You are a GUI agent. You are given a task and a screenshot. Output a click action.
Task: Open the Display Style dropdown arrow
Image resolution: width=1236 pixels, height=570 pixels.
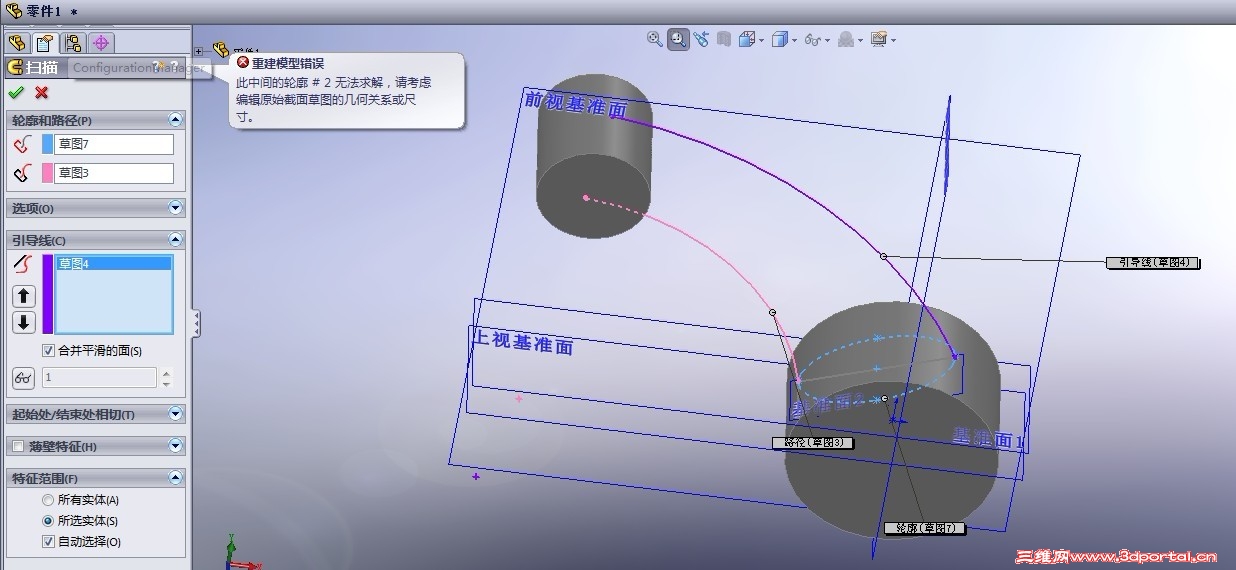(794, 41)
